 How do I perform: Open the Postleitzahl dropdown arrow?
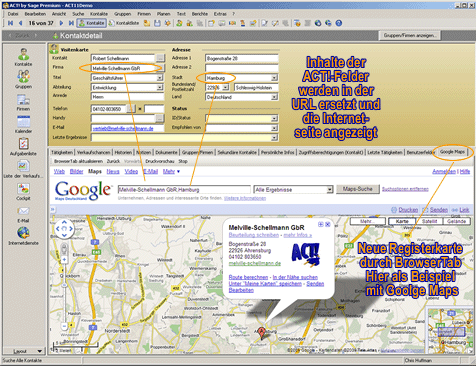click(225, 87)
